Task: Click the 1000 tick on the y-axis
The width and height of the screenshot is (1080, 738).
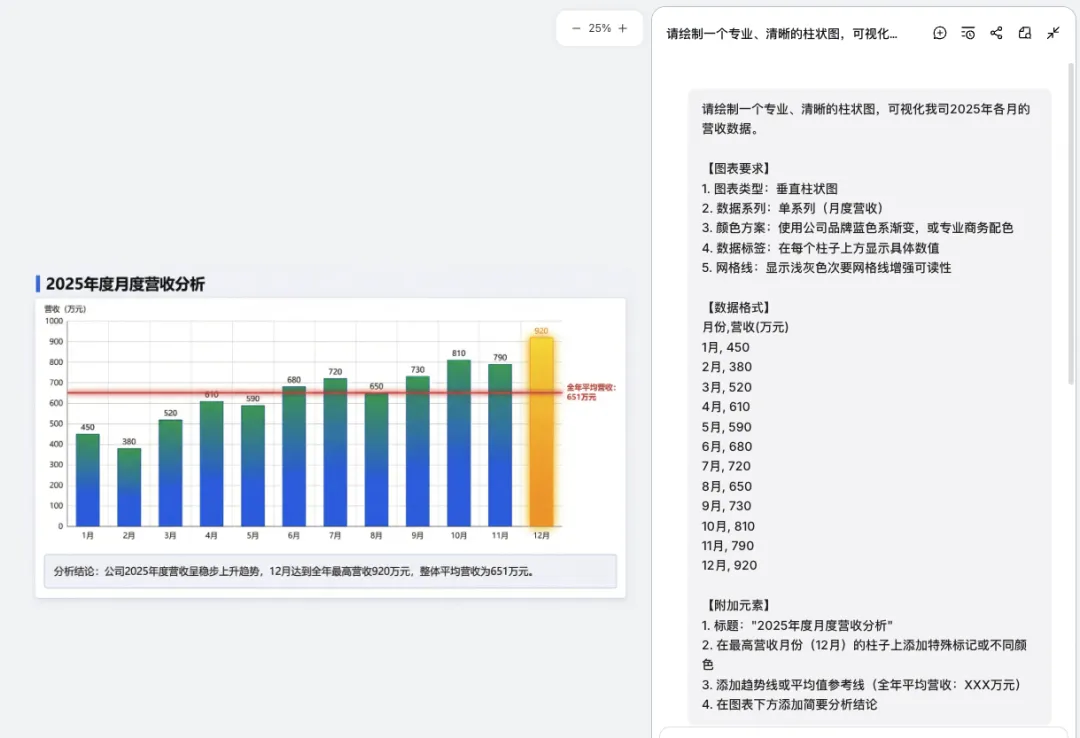Action: [54, 321]
